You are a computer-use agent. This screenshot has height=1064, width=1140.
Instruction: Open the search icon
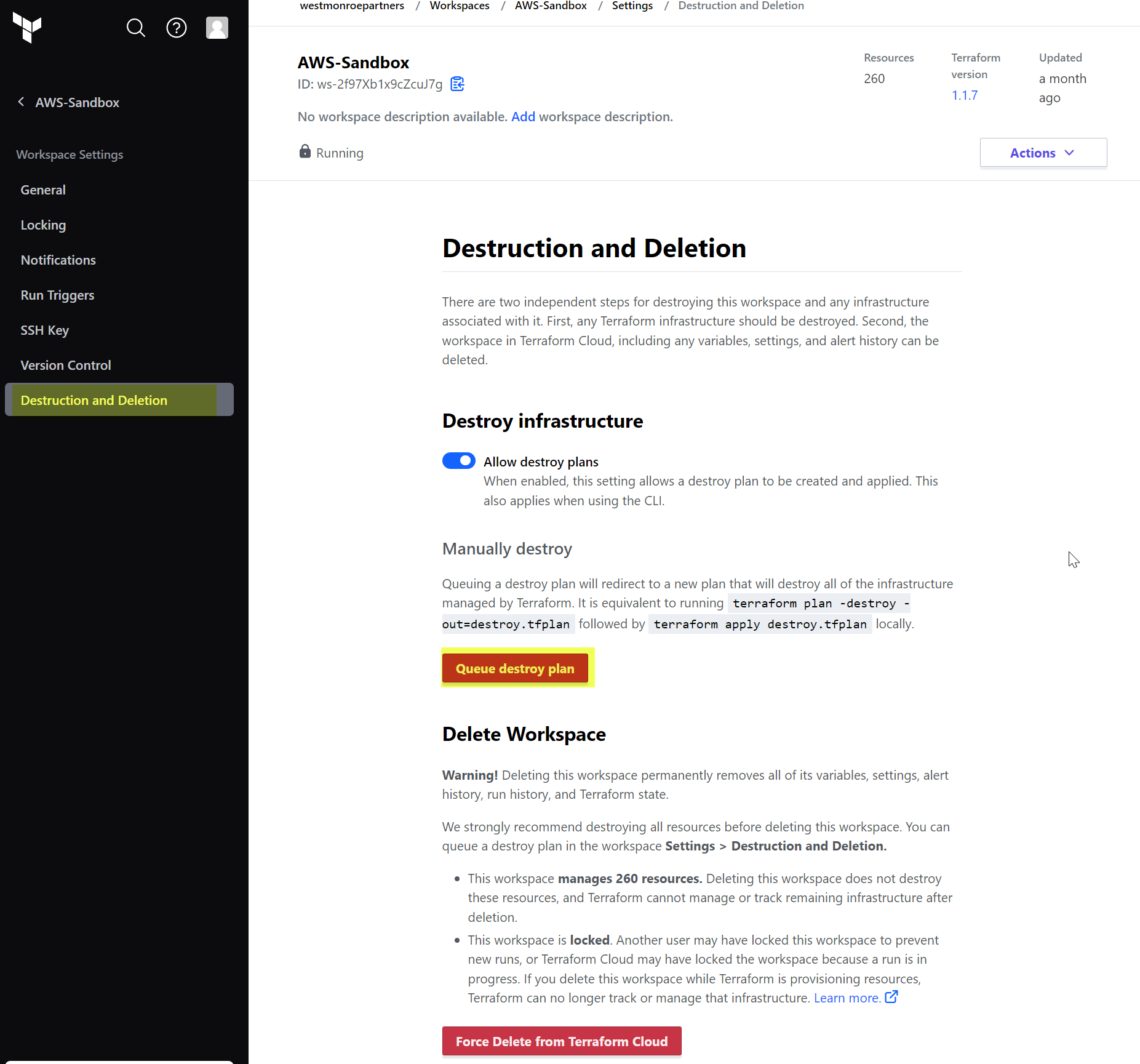pyautogui.click(x=135, y=28)
